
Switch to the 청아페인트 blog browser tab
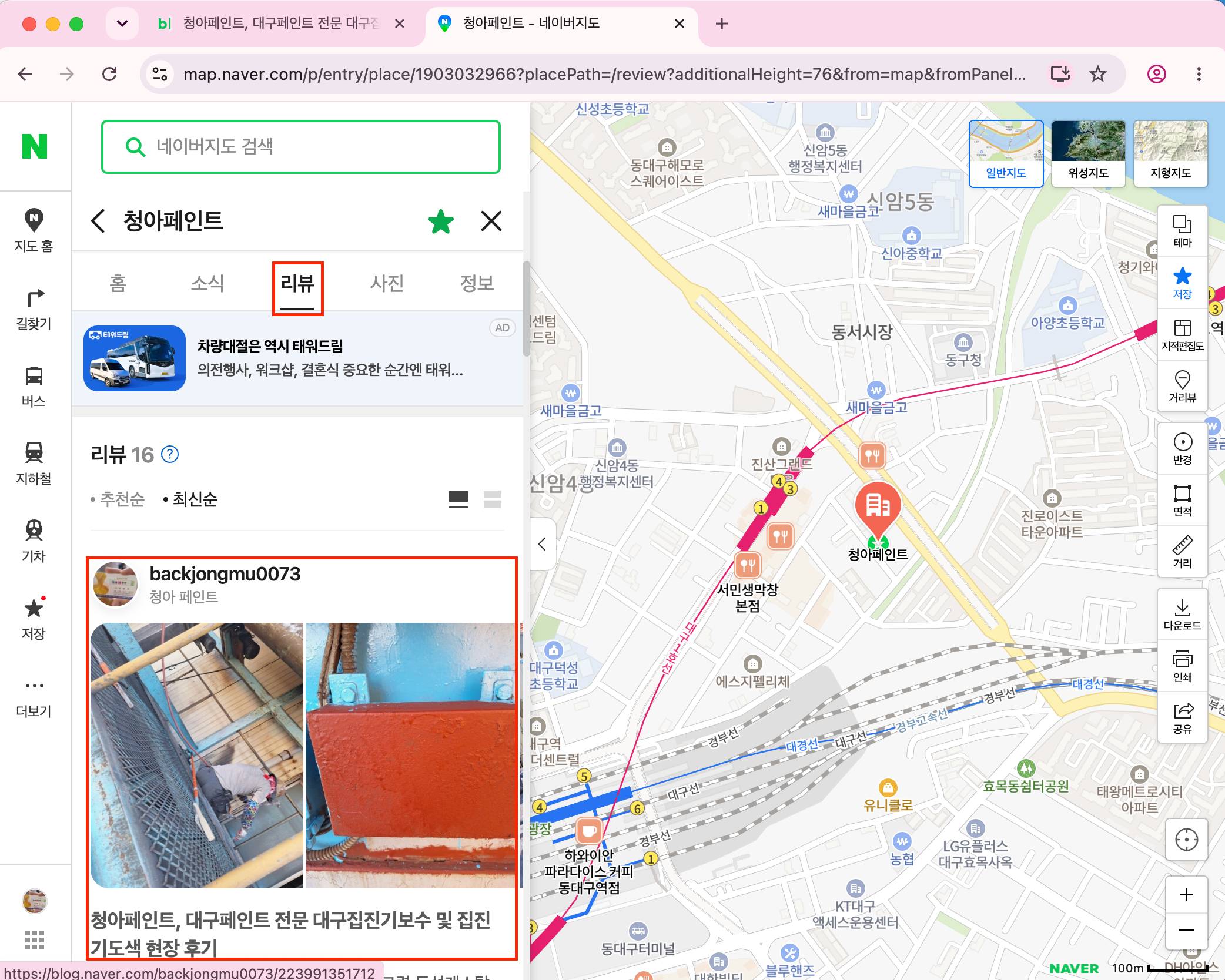(x=281, y=24)
